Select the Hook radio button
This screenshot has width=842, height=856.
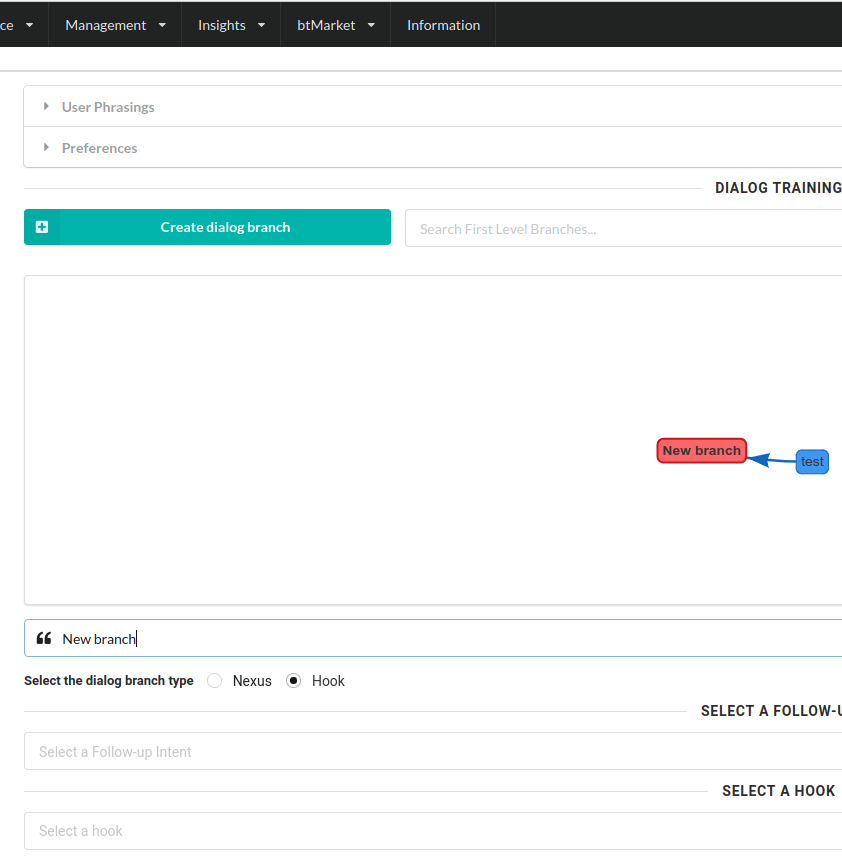(294, 681)
